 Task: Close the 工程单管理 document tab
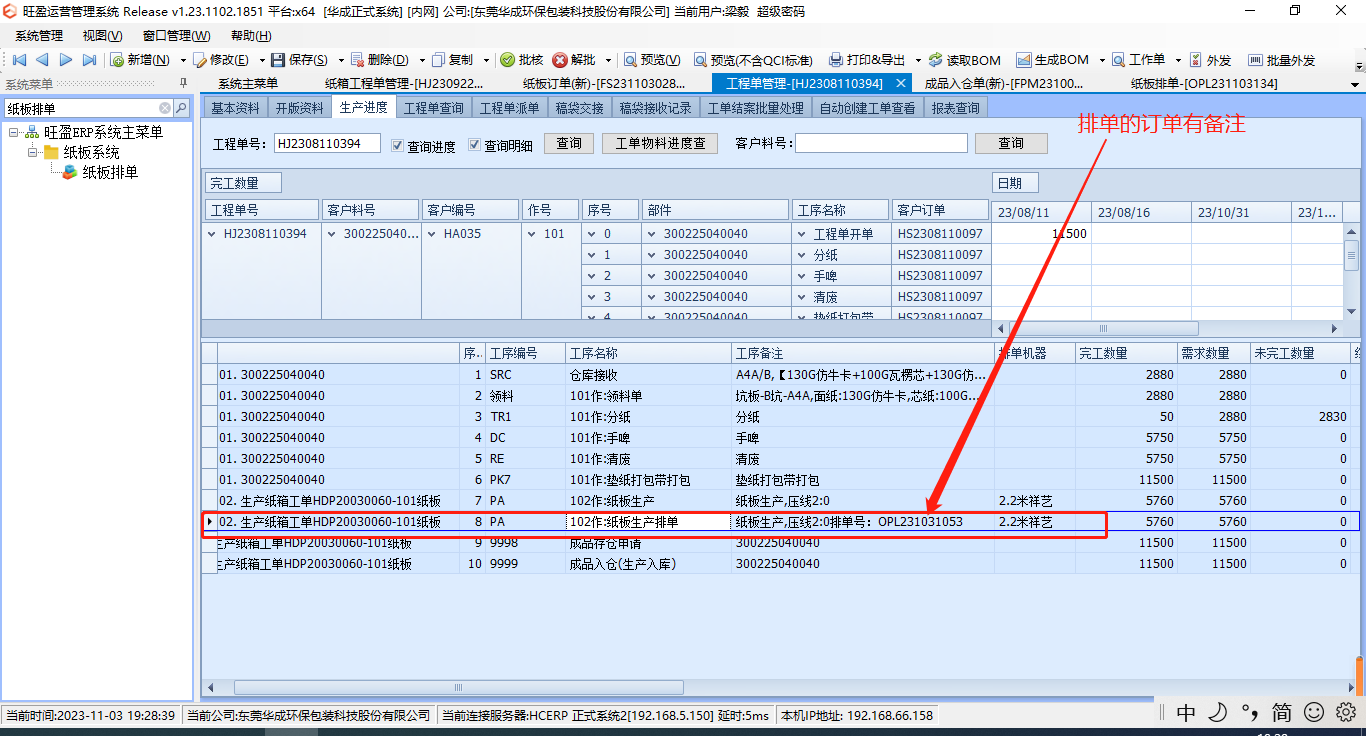tap(901, 83)
